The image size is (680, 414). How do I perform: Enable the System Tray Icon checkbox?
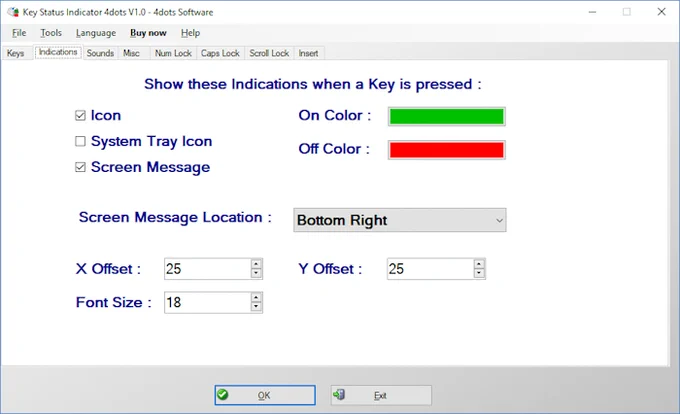pos(80,141)
